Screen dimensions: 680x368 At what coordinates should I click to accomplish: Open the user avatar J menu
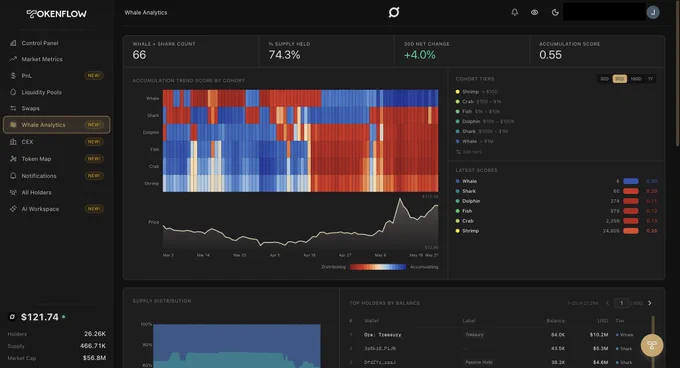pyautogui.click(x=653, y=12)
